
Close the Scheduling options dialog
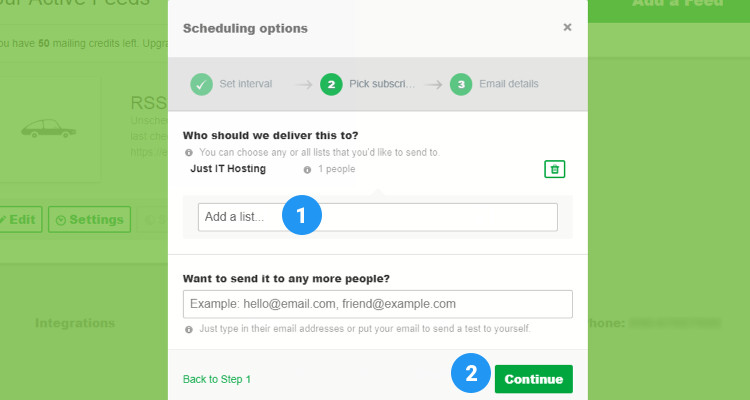click(567, 27)
